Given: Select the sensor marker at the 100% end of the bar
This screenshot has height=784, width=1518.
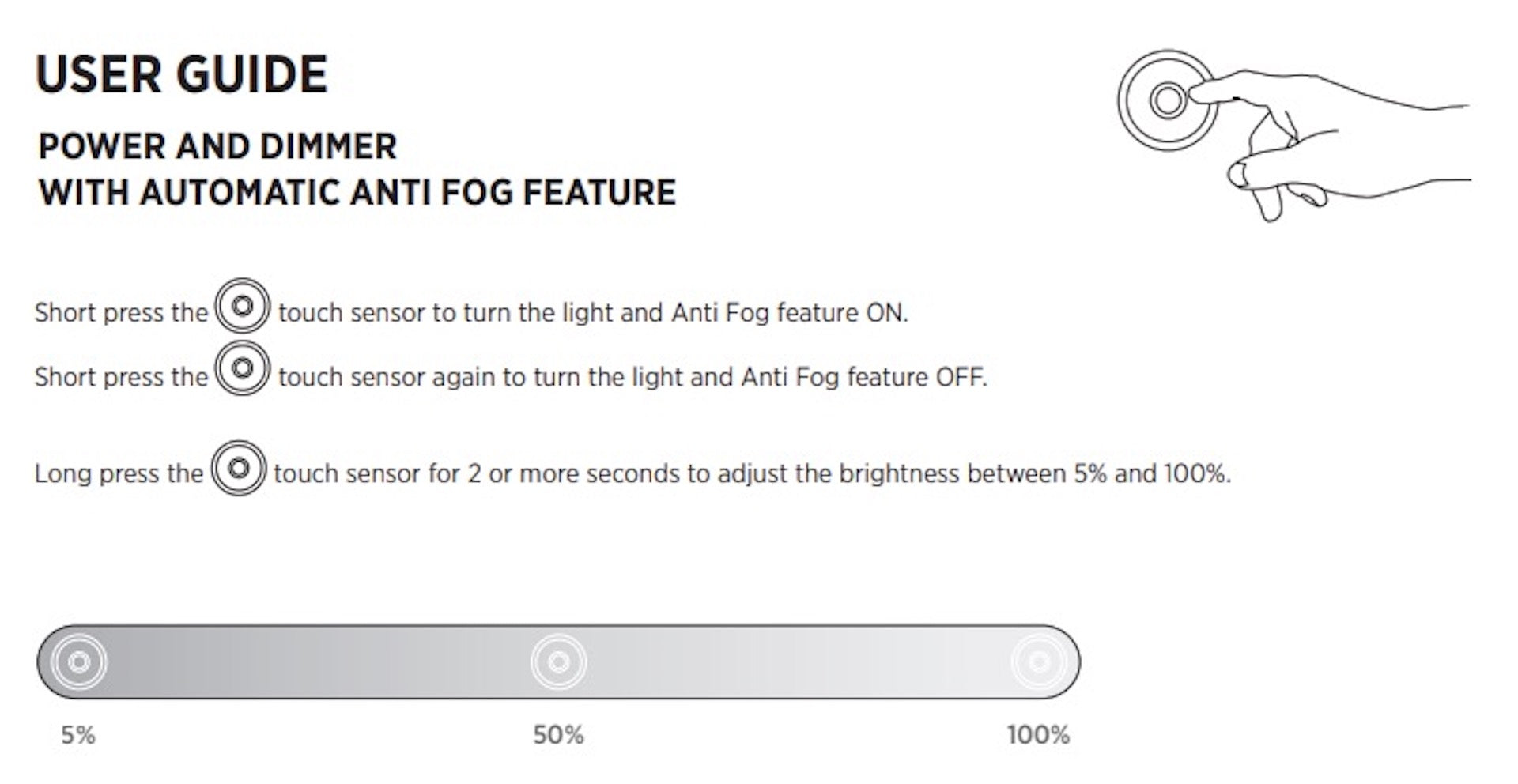Looking at the screenshot, I should coord(1038,661).
